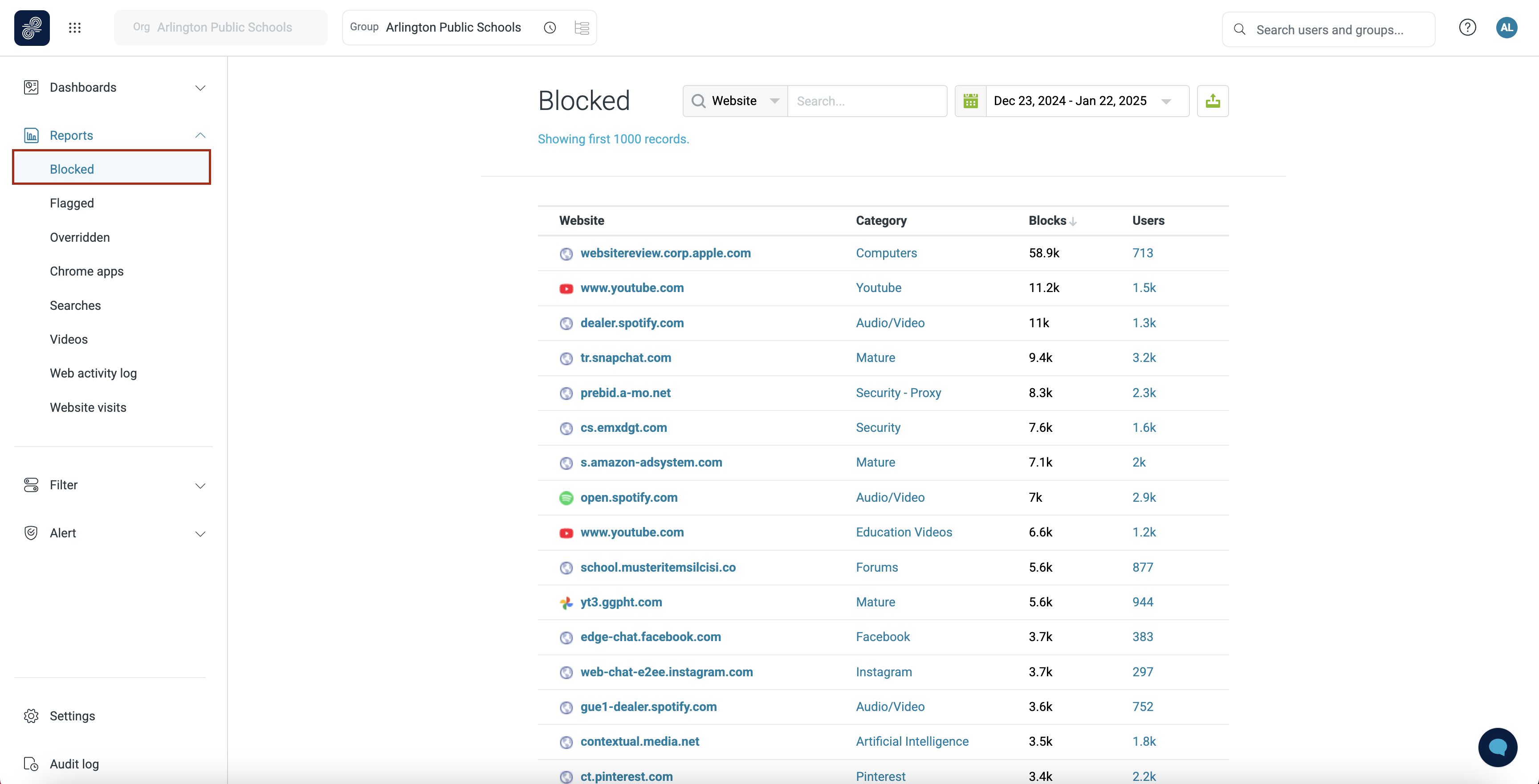Screen dimensions: 1539x784
Task: Click the Dashboards sidebar icon
Action: (31, 87)
